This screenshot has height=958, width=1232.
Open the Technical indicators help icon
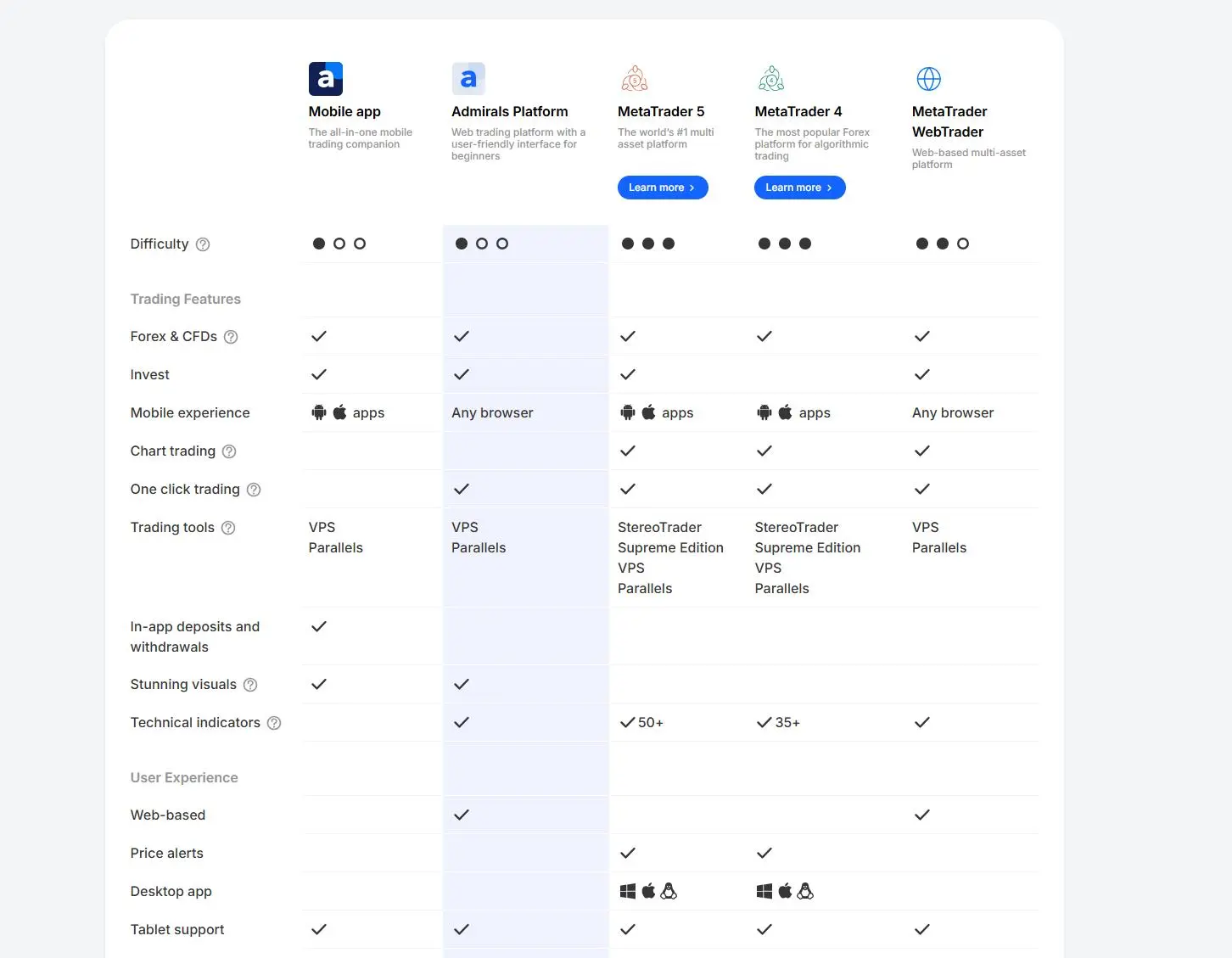[274, 723]
